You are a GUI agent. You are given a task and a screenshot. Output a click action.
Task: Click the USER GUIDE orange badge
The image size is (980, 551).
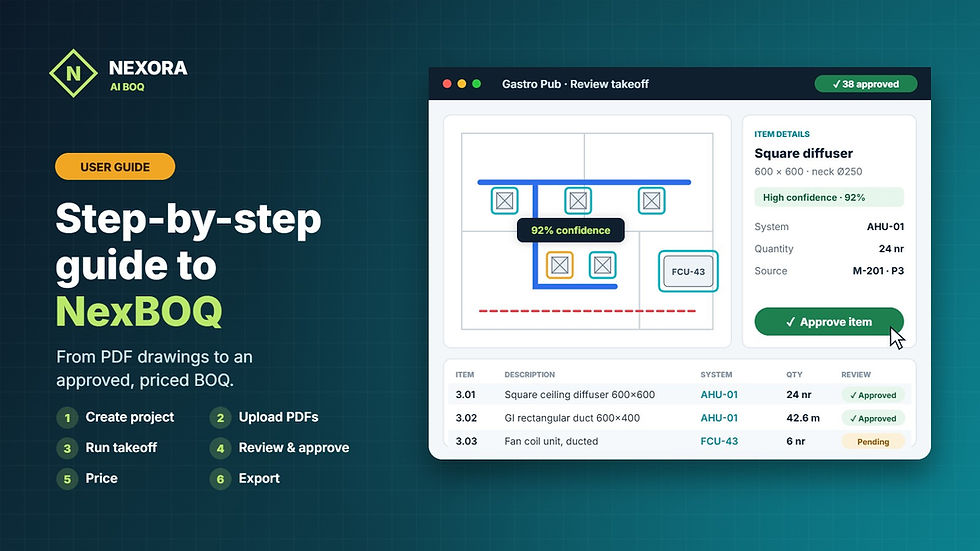[x=115, y=167]
